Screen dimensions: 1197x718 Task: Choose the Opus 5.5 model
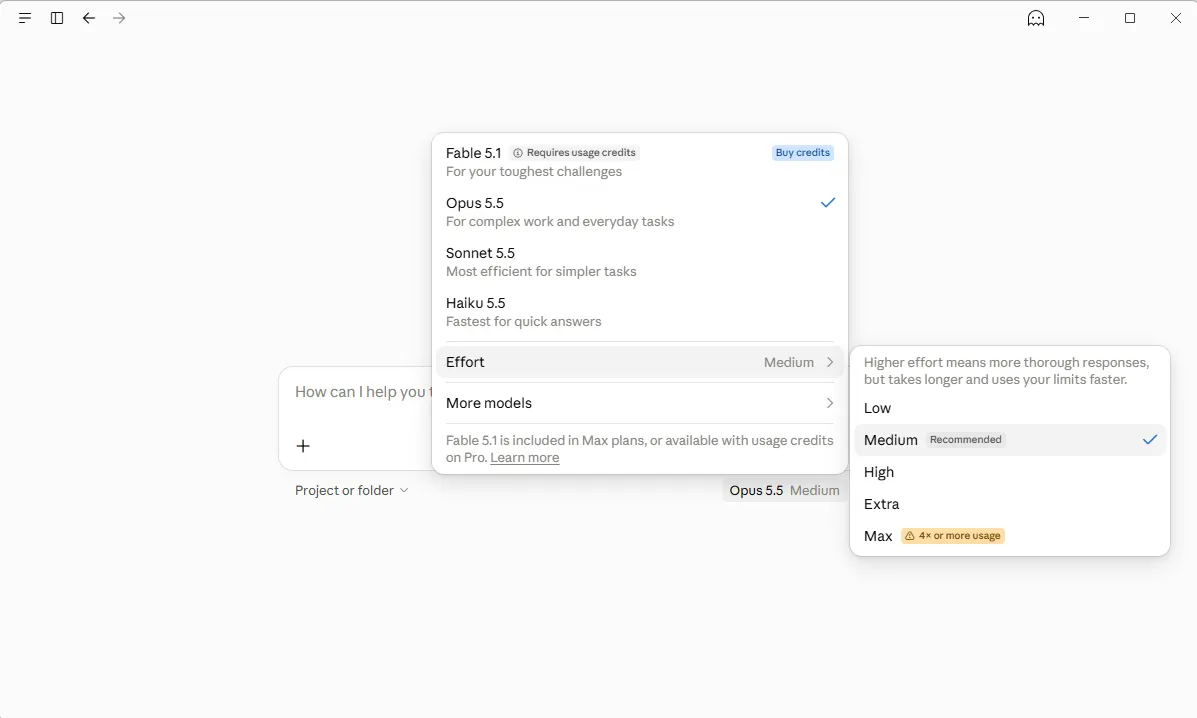[x=640, y=212]
